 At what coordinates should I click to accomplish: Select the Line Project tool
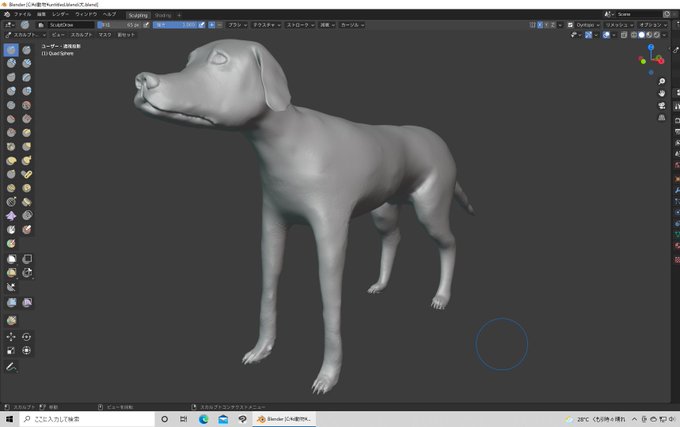click(11, 287)
